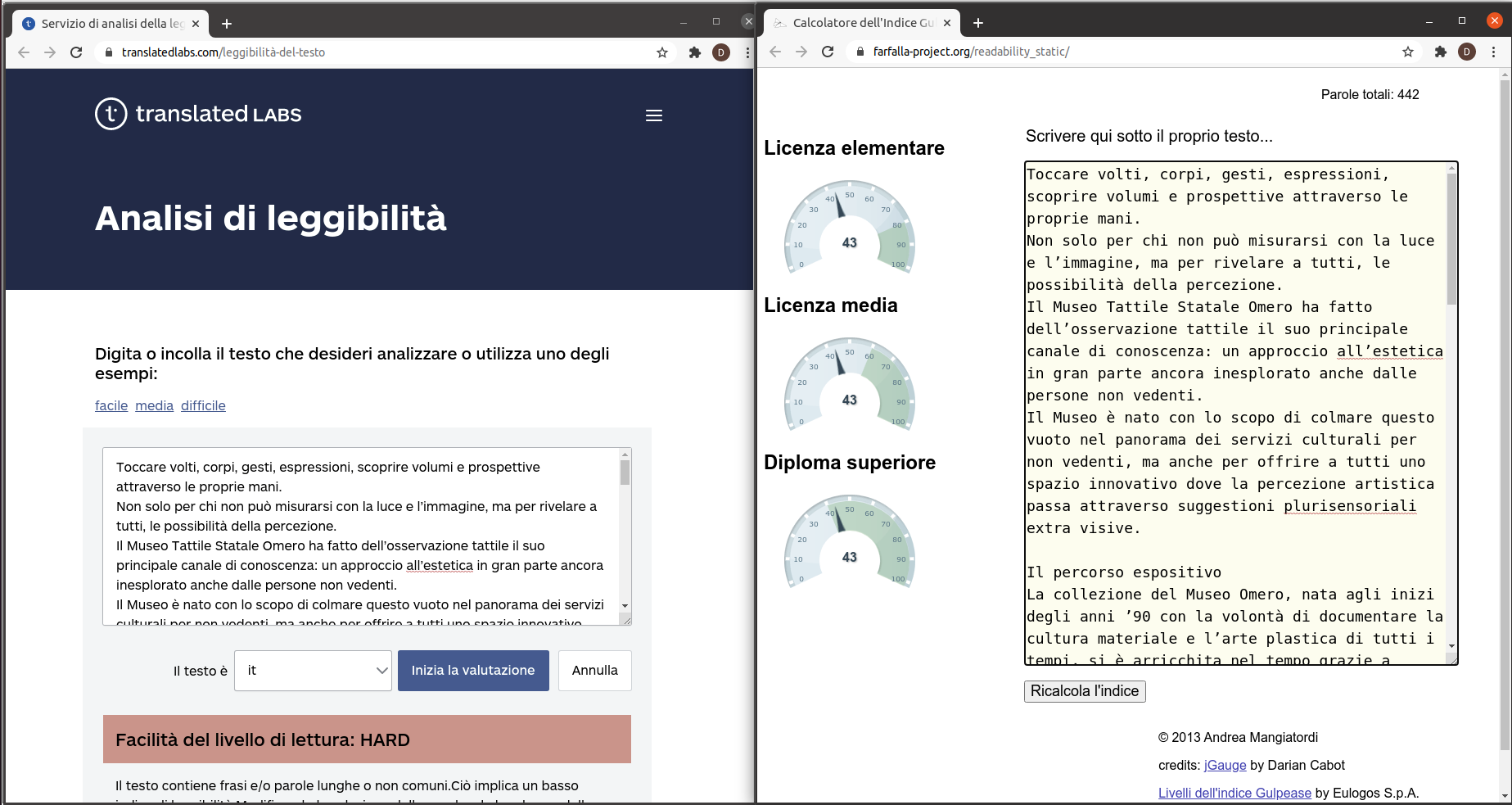
Task: Load the 'difficile' example text
Action: tap(203, 405)
